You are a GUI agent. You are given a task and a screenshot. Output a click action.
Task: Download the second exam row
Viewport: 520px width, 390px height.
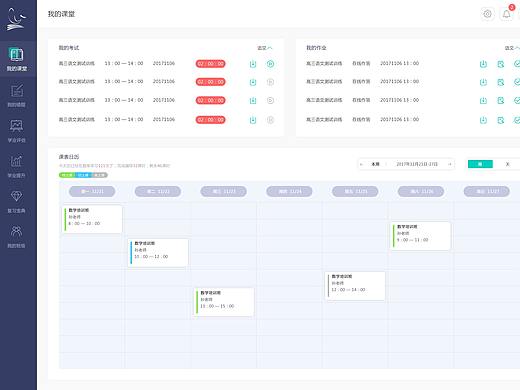click(x=253, y=82)
